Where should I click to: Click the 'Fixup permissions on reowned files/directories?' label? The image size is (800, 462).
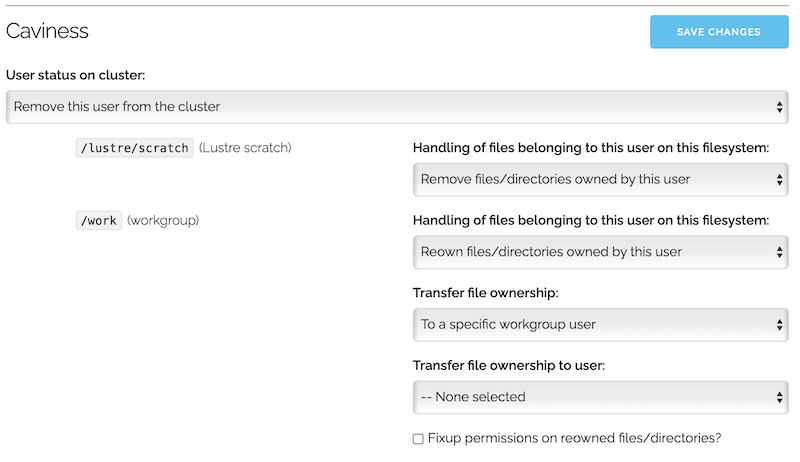(x=574, y=438)
